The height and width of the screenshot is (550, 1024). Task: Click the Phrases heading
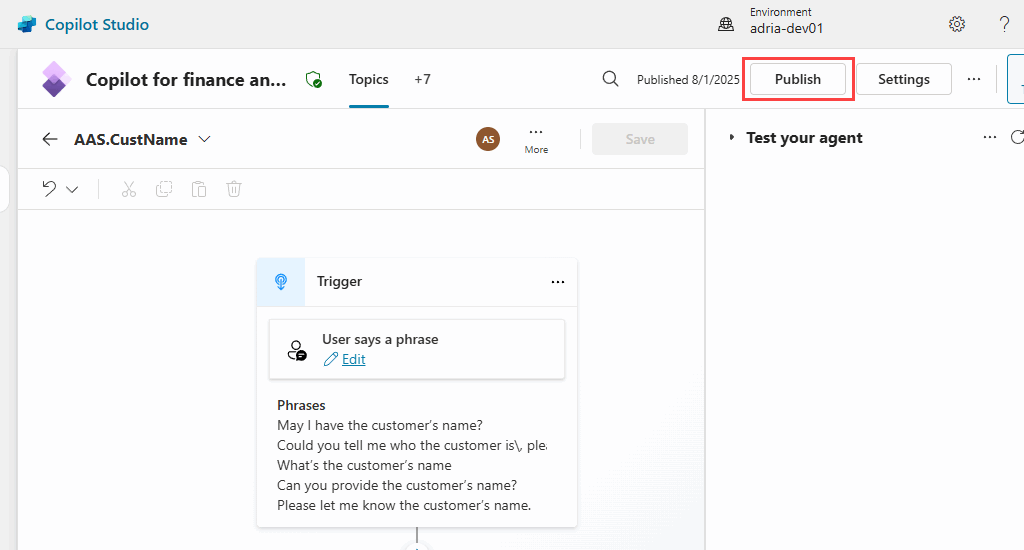(x=301, y=405)
